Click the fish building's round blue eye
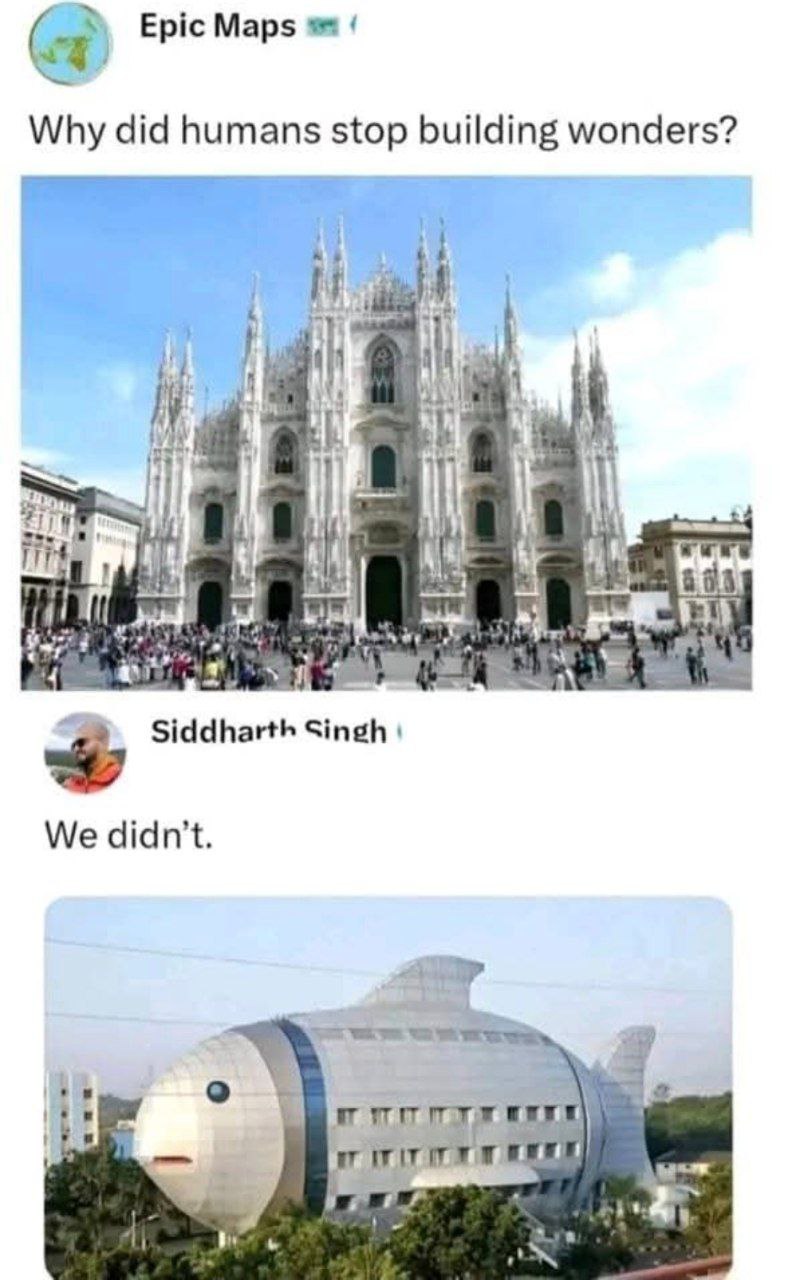The width and height of the screenshot is (808, 1280). coord(217,1091)
